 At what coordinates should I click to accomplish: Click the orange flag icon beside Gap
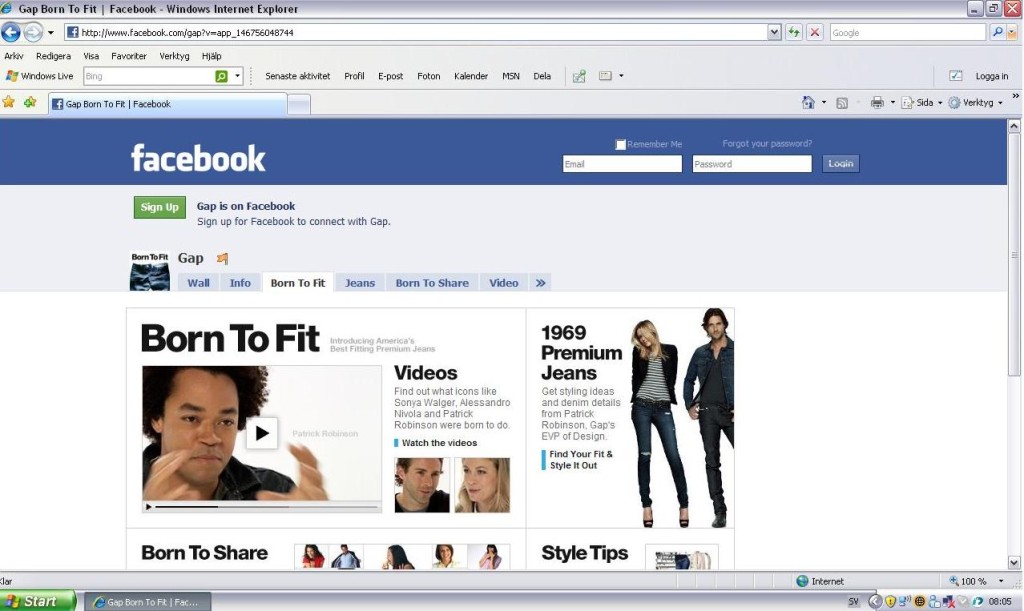coord(223,258)
